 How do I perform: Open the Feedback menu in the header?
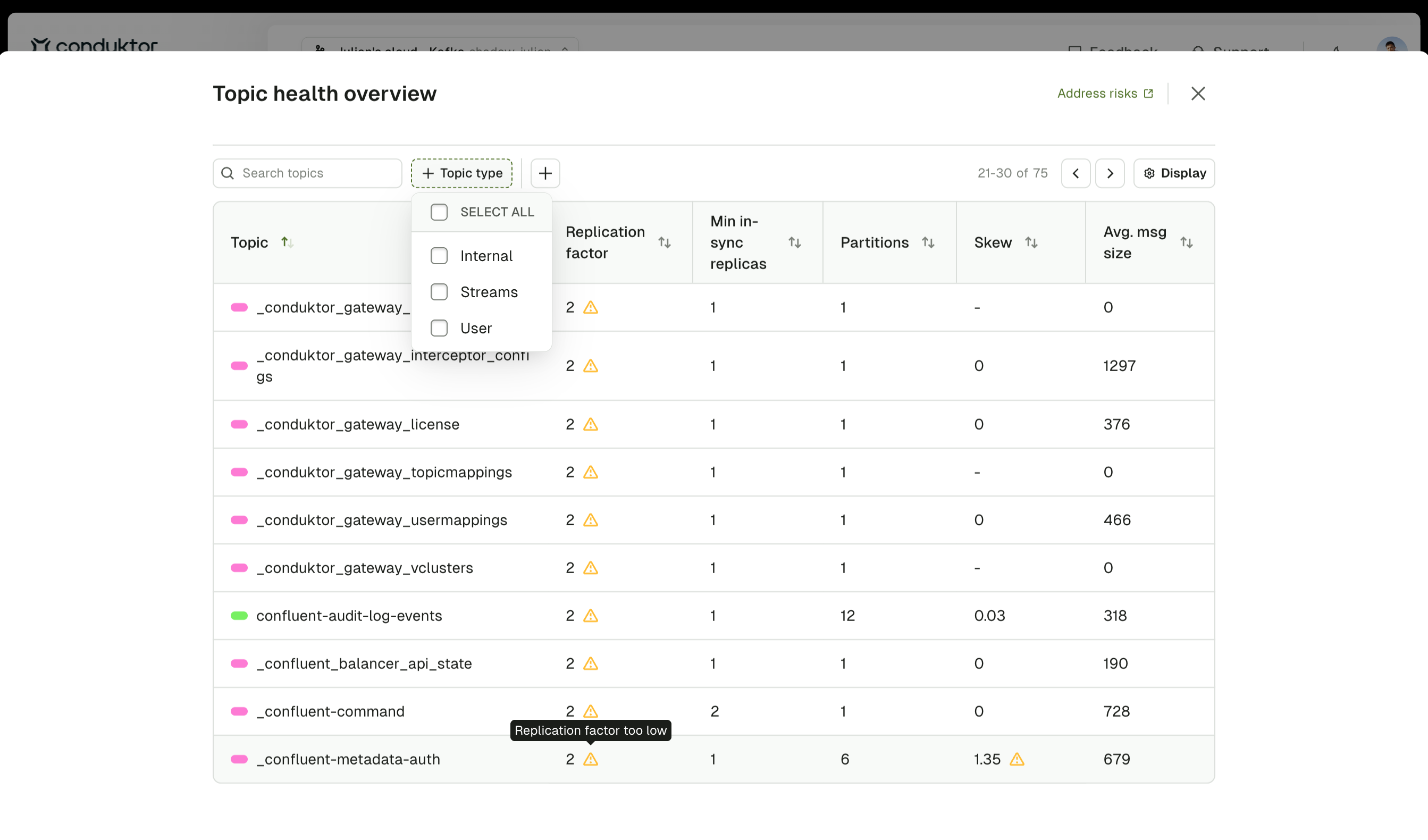tap(1113, 51)
